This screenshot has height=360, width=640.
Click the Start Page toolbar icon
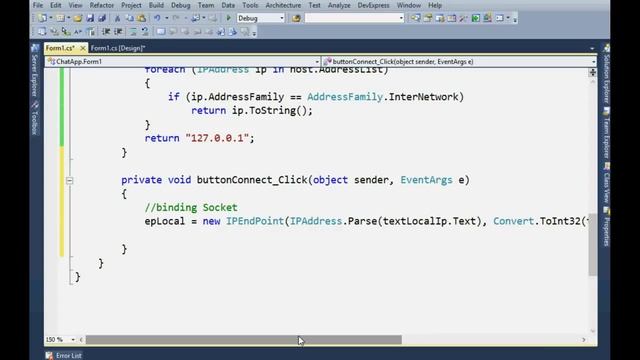[x=476, y=18]
